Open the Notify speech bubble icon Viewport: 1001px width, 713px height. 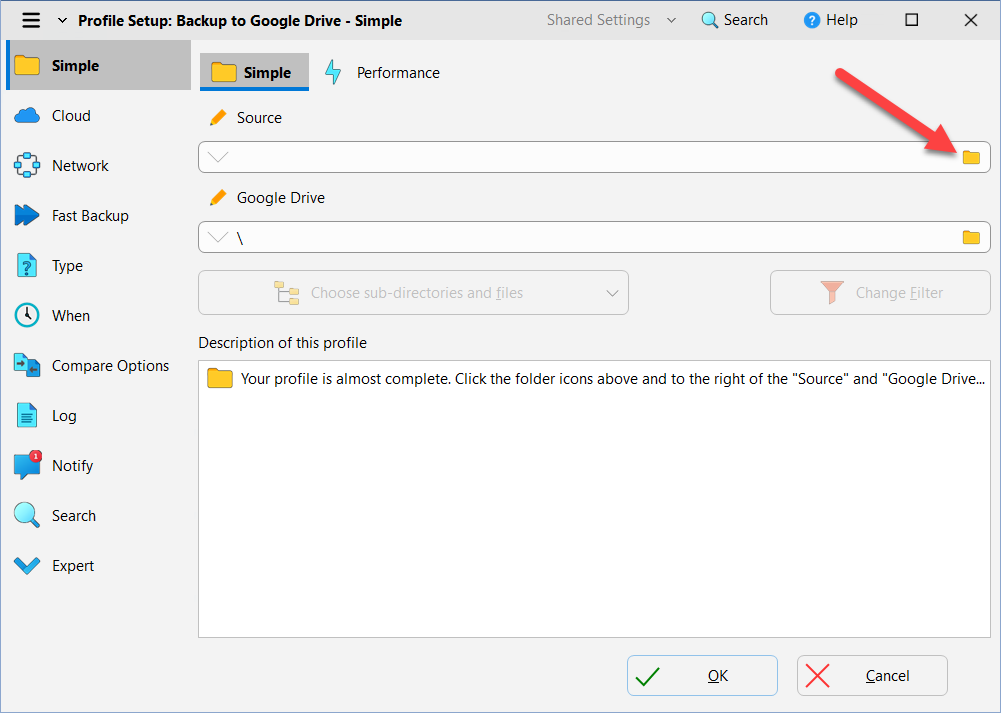pos(27,465)
